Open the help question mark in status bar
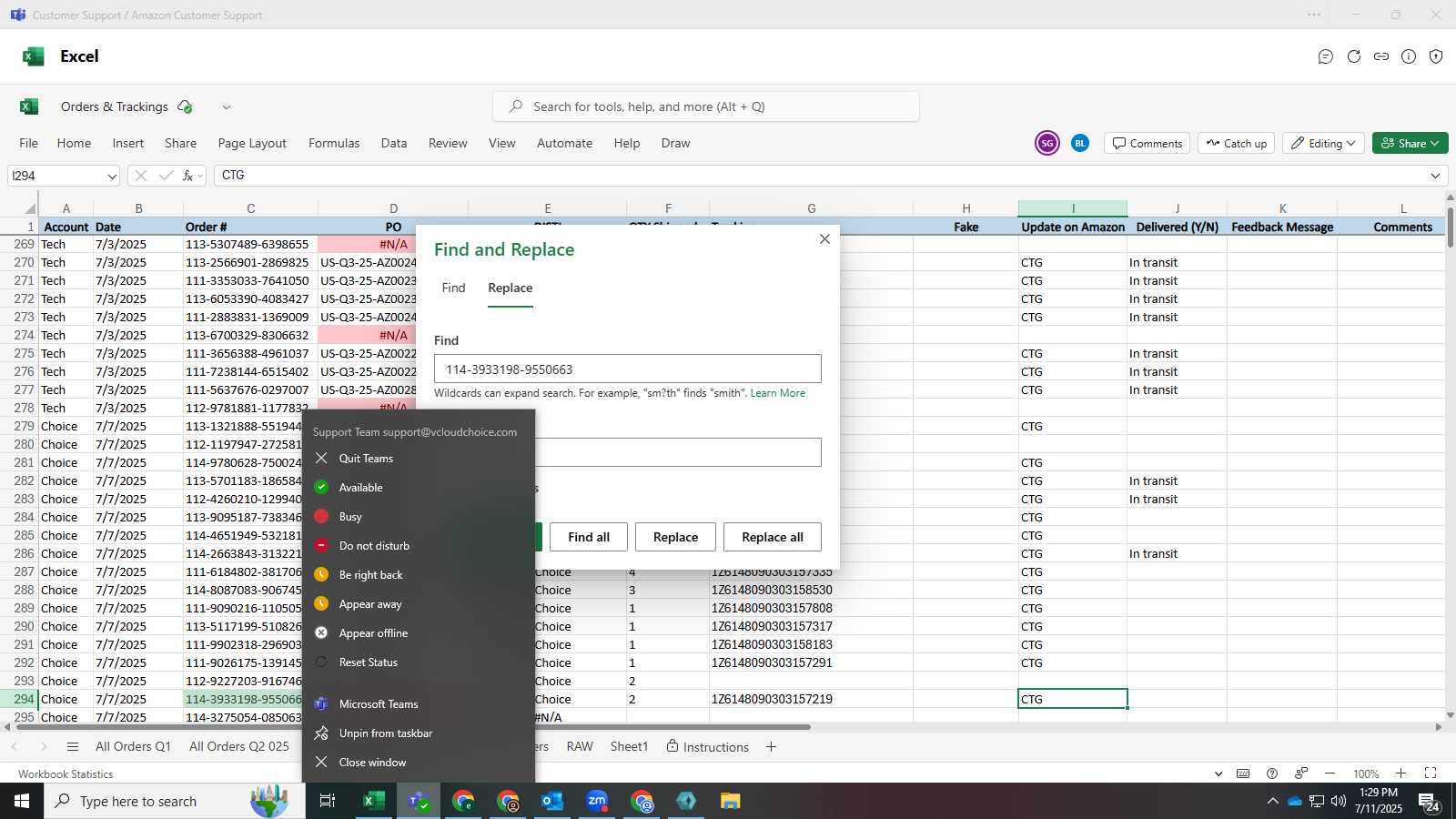Screen dimensions: 1456x819 pyautogui.click(x=1272, y=773)
